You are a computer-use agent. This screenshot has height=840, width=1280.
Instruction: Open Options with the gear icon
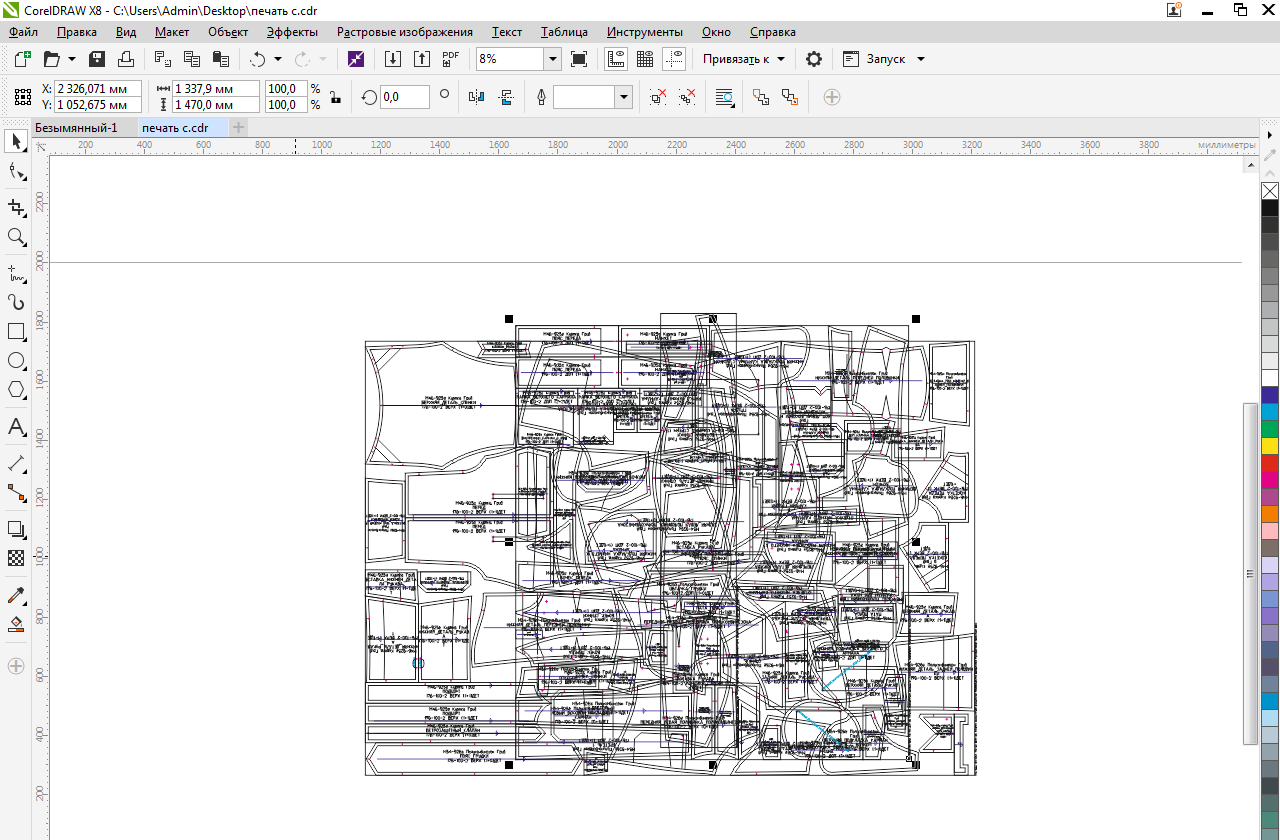click(814, 59)
